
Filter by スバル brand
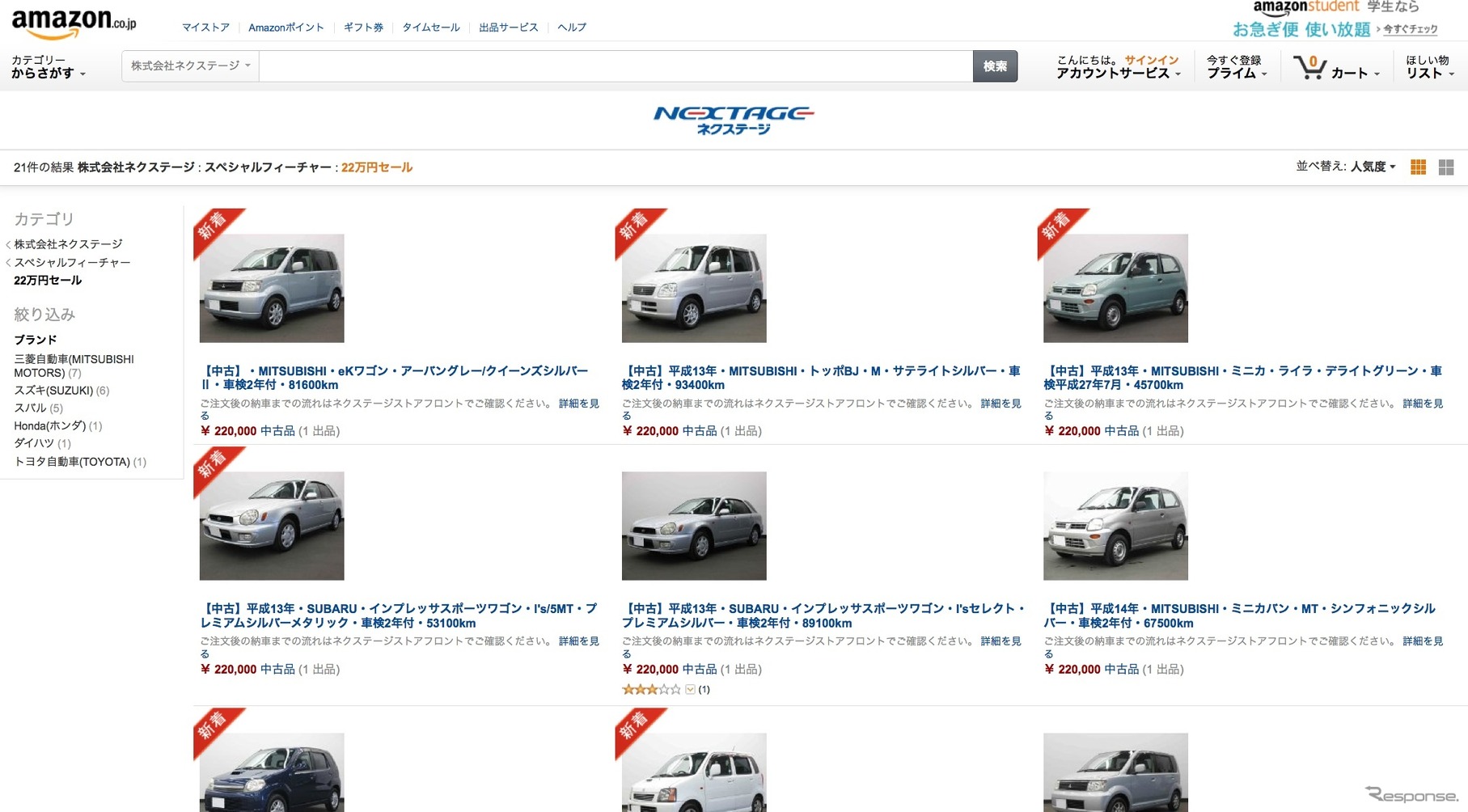(30, 408)
